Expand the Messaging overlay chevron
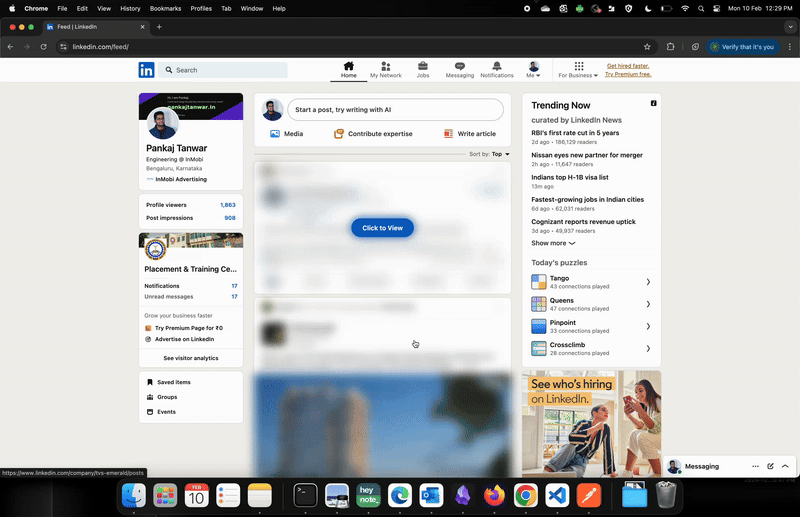Screen dimensions: 800x517 coord(785,466)
